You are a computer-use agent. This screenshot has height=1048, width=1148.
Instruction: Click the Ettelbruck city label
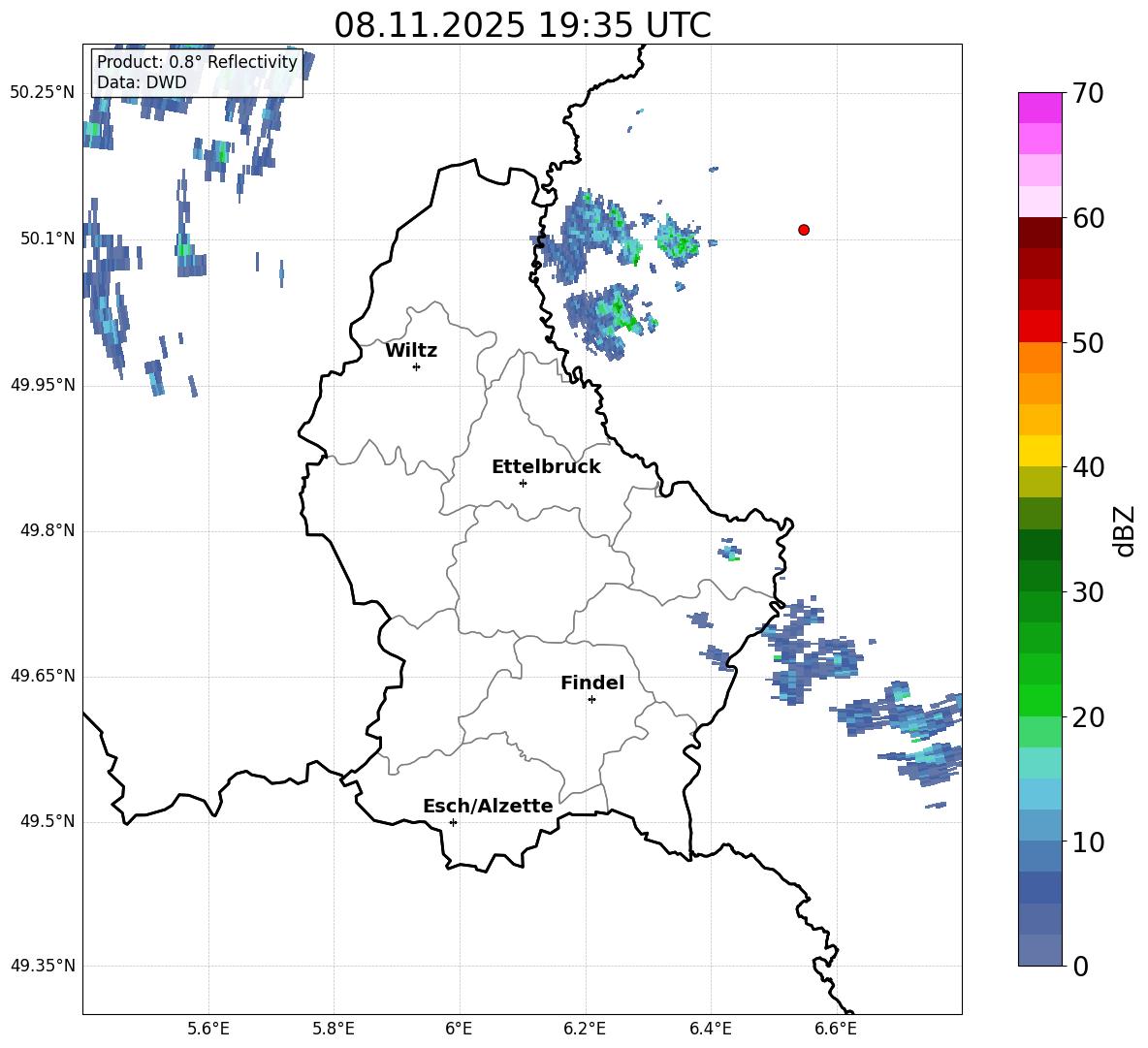coord(546,466)
